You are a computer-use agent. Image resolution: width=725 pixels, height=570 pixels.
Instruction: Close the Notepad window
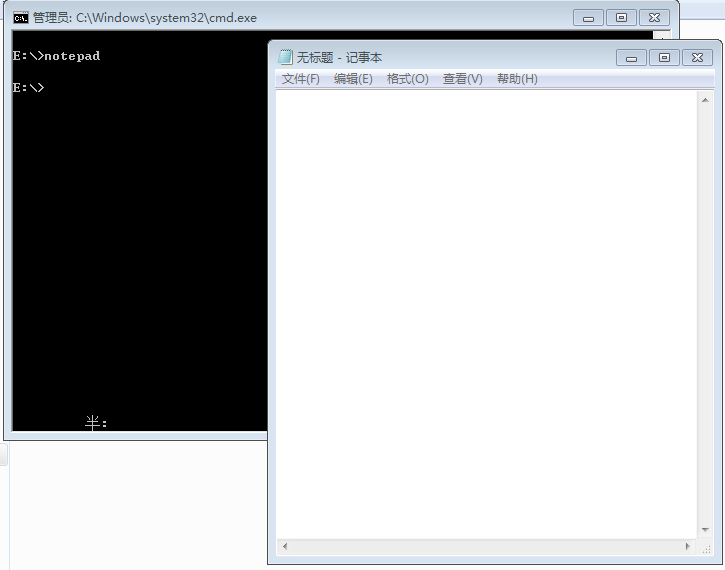pyautogui.click(x=697, y=58)
